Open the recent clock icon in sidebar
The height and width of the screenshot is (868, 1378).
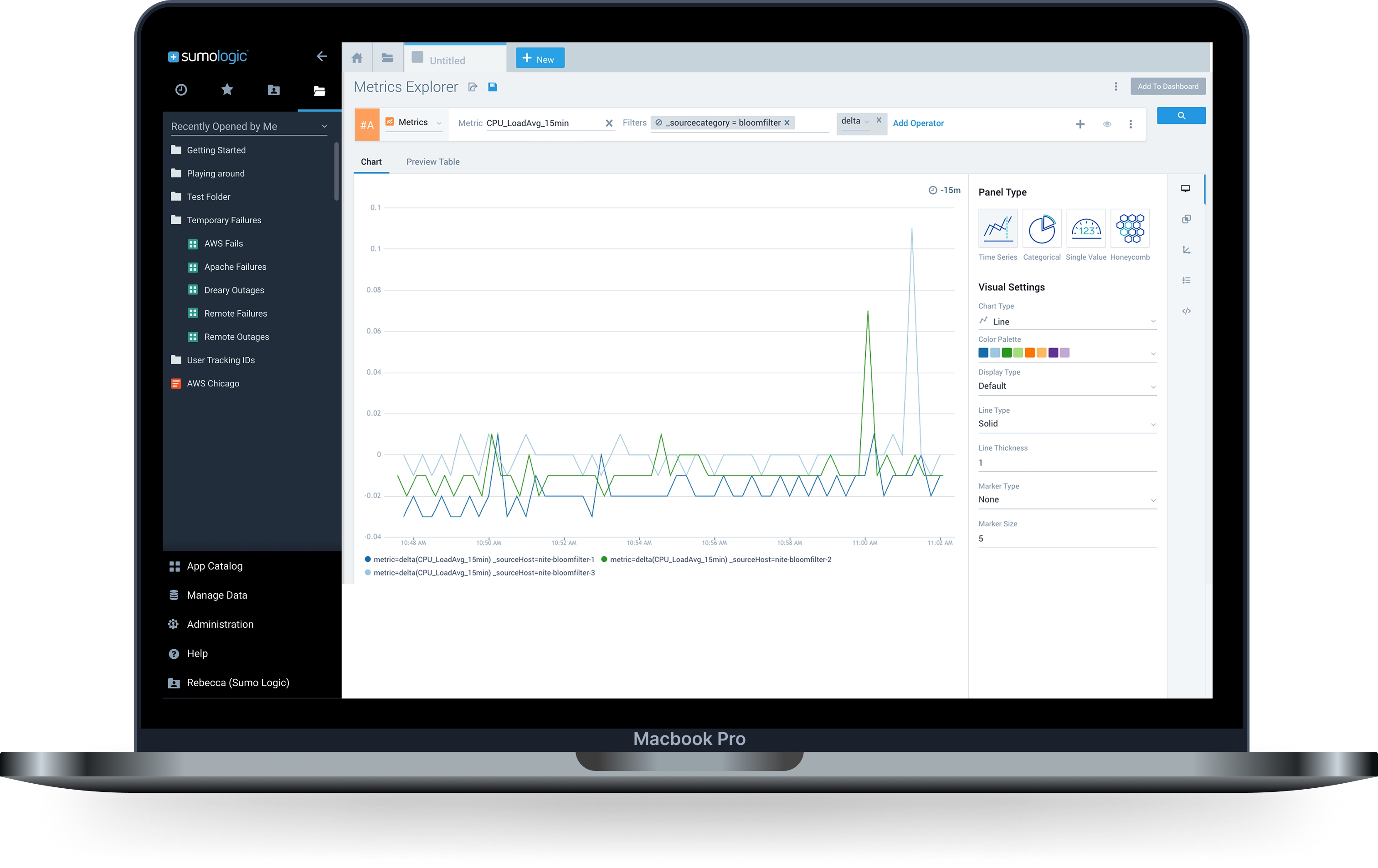(181, 90)
